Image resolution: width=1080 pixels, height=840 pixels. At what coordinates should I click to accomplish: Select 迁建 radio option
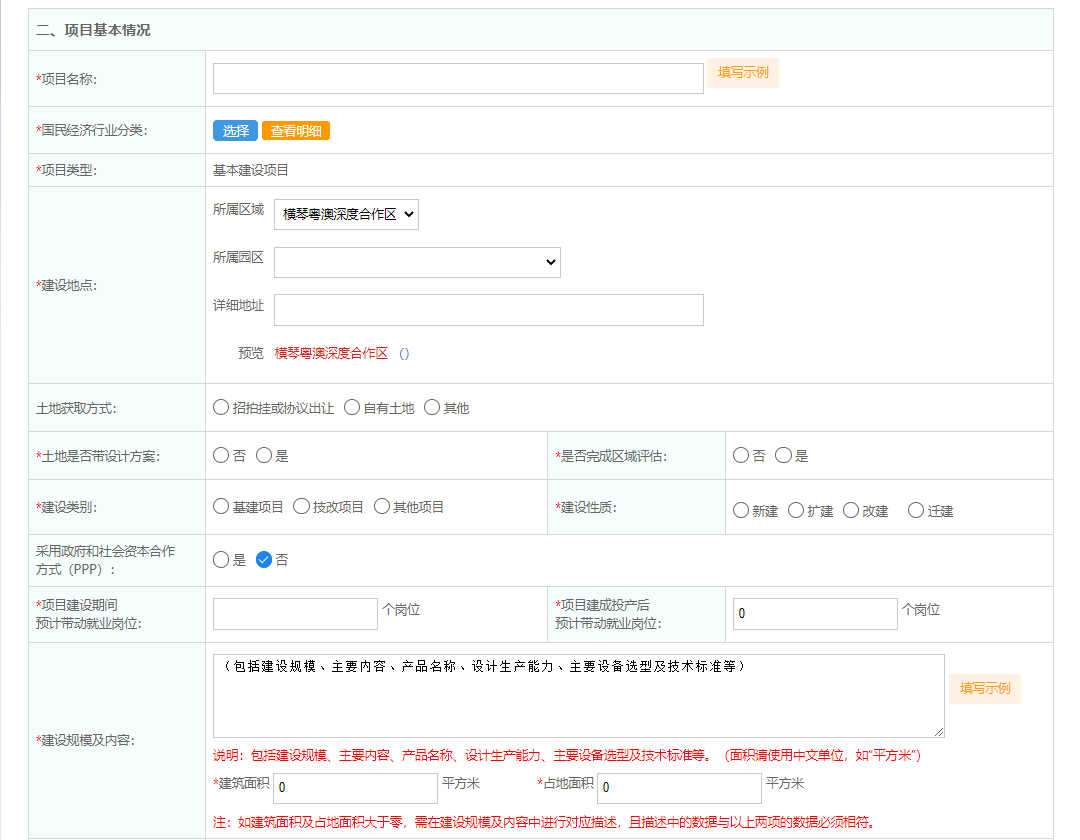[x=916, y=510]
